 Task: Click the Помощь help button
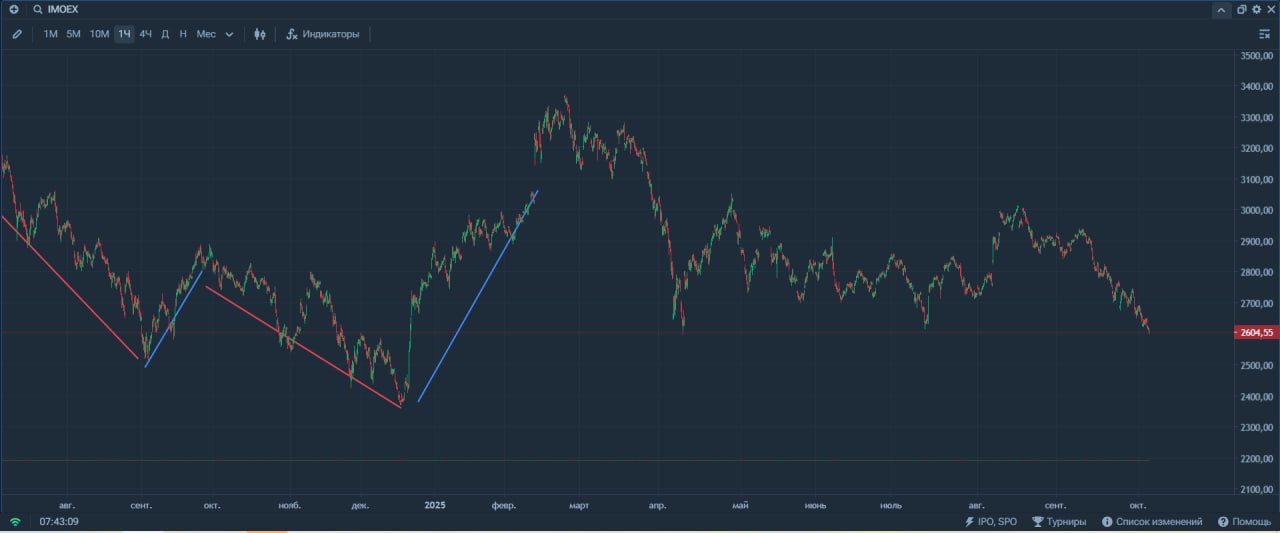(x=1245, y=522)
